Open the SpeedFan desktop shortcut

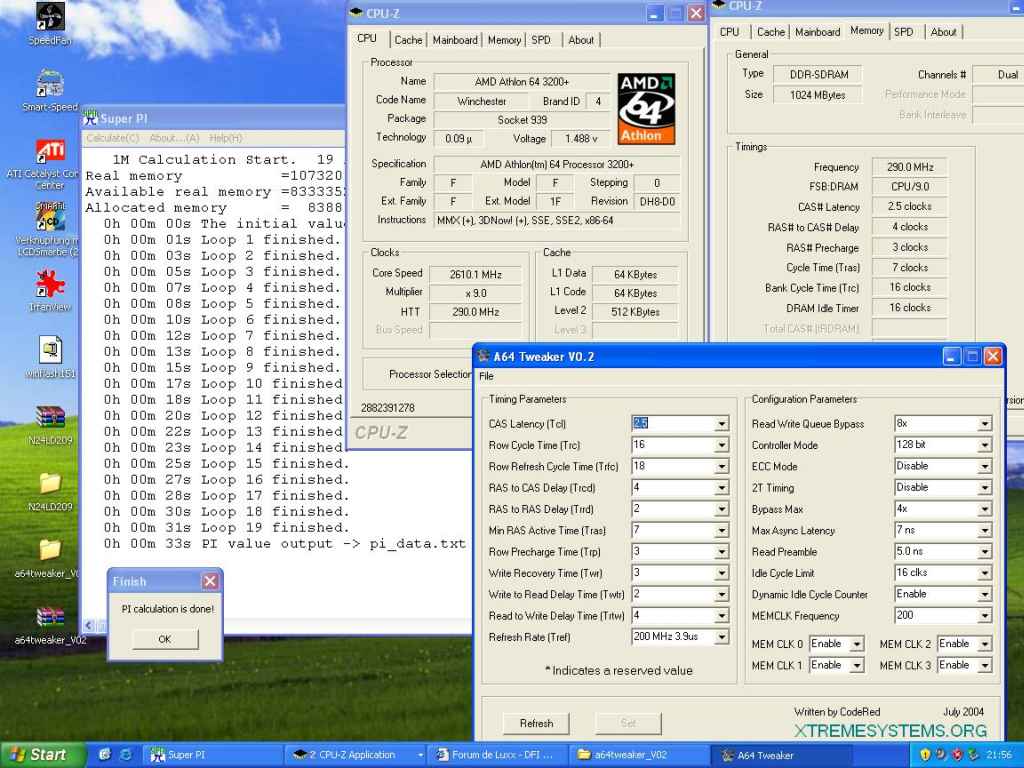[50, 17]
